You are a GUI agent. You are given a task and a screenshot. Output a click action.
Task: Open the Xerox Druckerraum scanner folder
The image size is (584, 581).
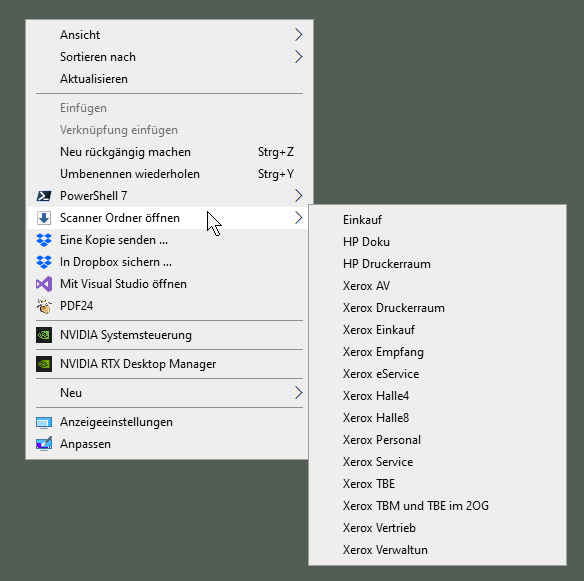[437, 308]
